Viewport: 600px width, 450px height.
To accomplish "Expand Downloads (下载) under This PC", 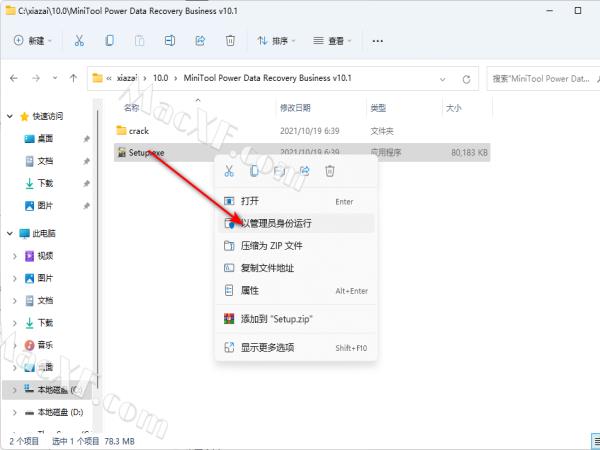I will (15, 323).
